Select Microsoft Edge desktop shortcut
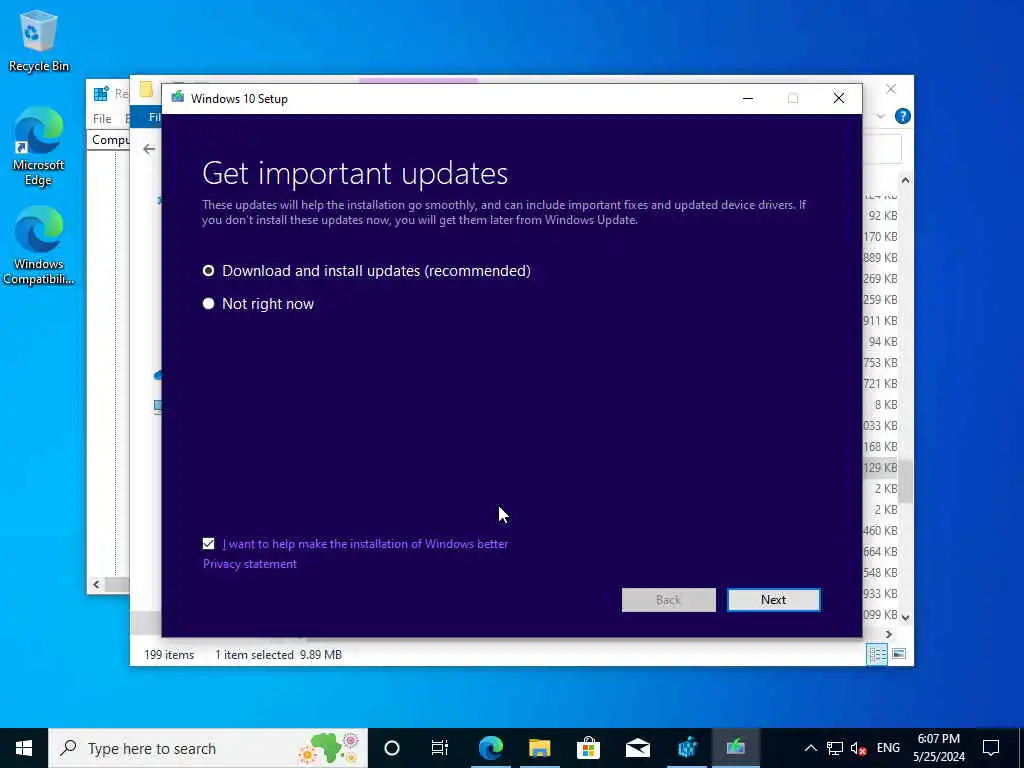1024x768 pixels. click(x=39, y=146)
